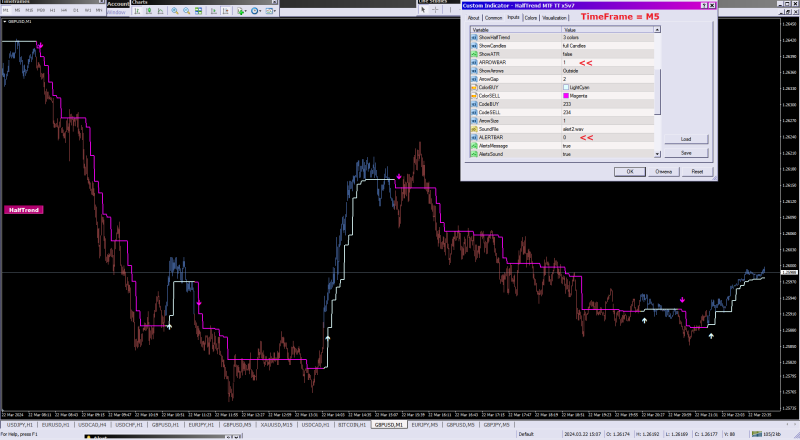800x440 pixels.
Task: Click the Variable column header
Action: 516,30
